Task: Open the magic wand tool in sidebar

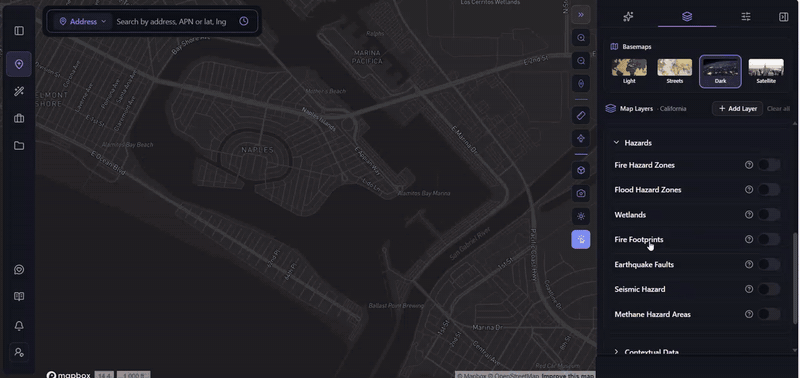Action: [x=19, y=92]
